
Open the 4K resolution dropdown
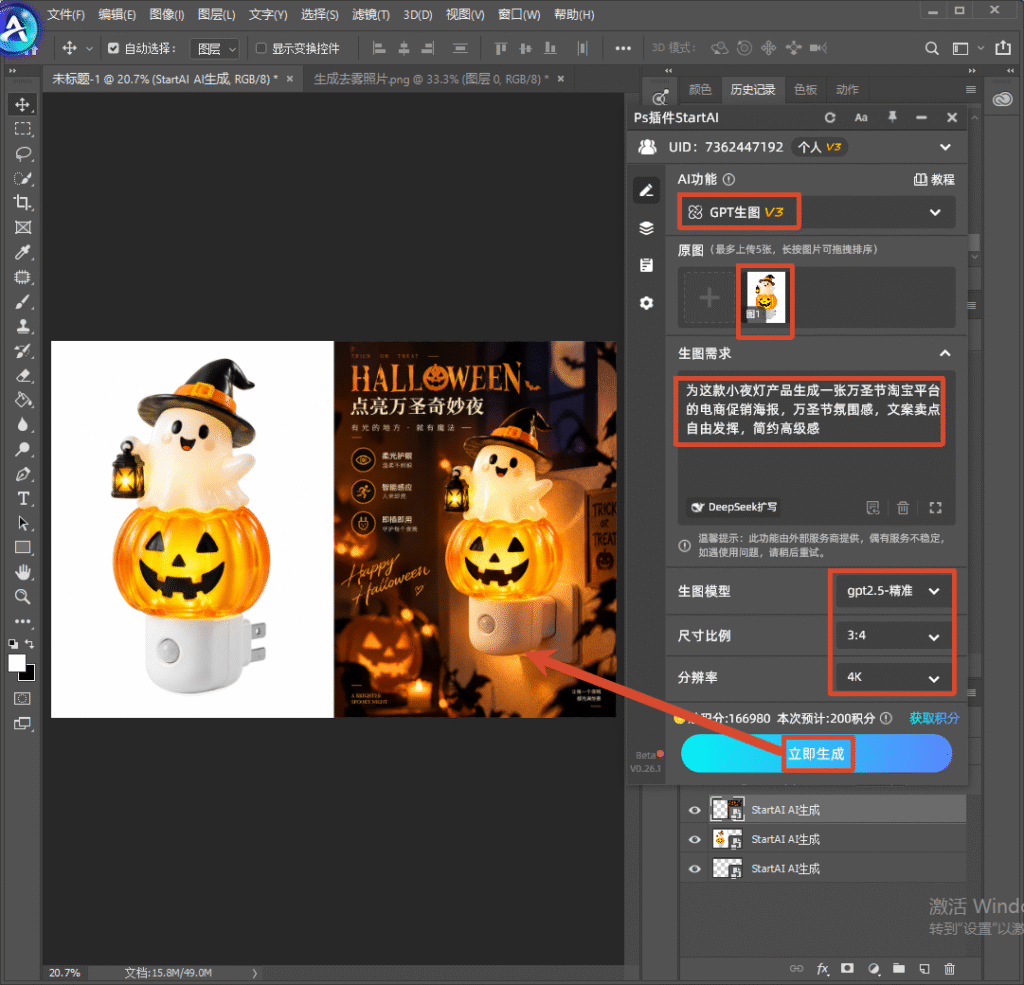click(x=891, y=677)
